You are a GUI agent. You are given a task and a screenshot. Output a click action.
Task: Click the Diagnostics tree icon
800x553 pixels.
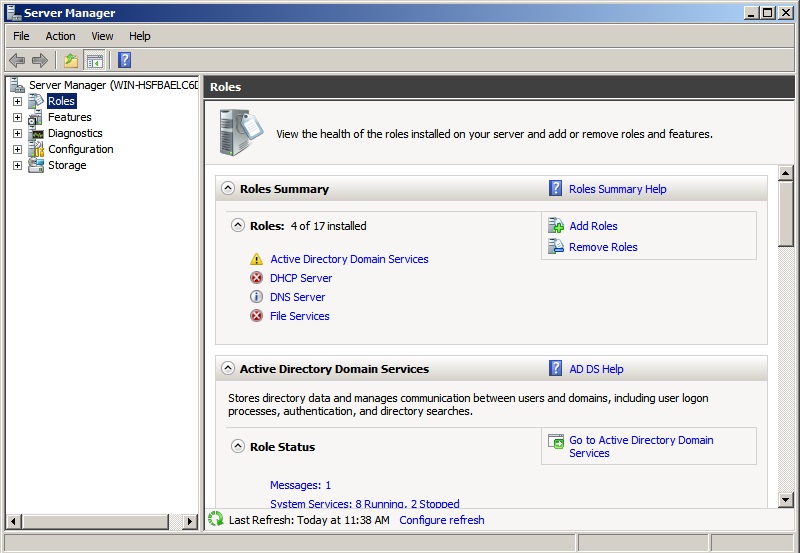tap(36, 133)
